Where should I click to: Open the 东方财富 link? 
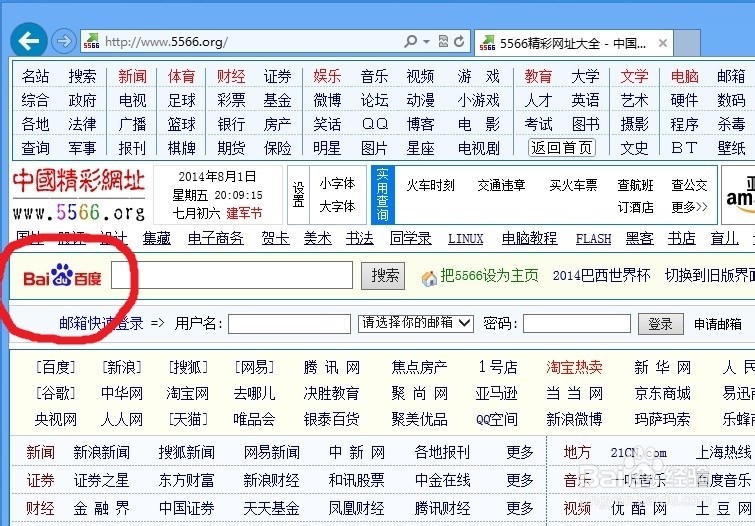[x=186, y=480]
